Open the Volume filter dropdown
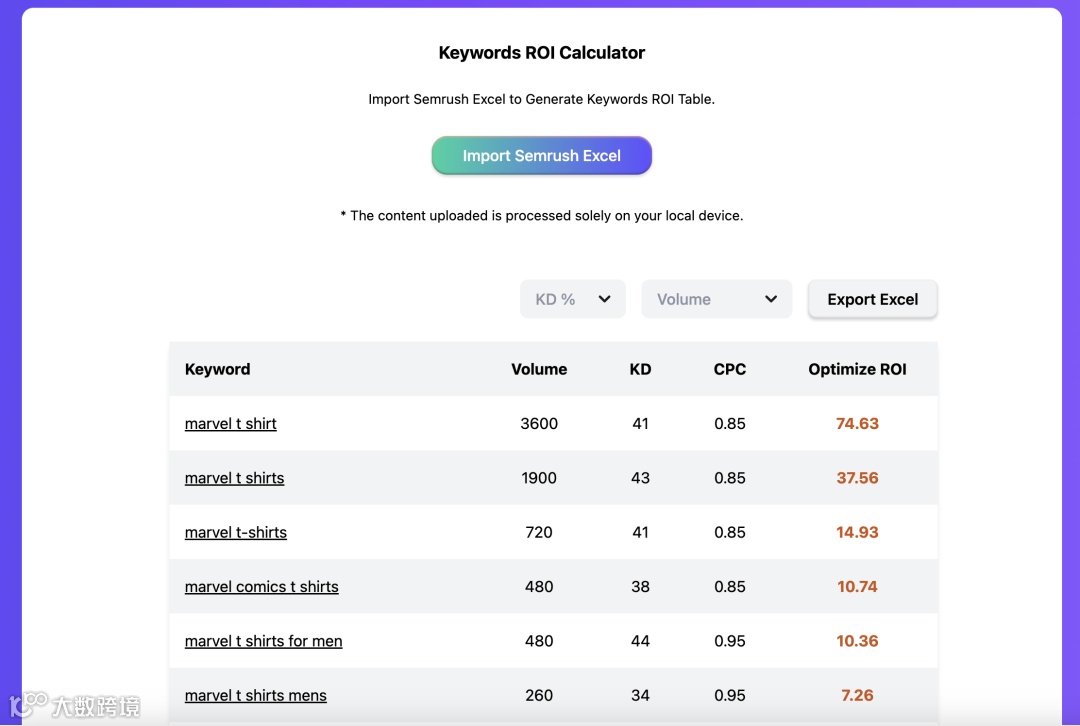The width and height of the screenshot is (1080, 726). tap(716, 299)
